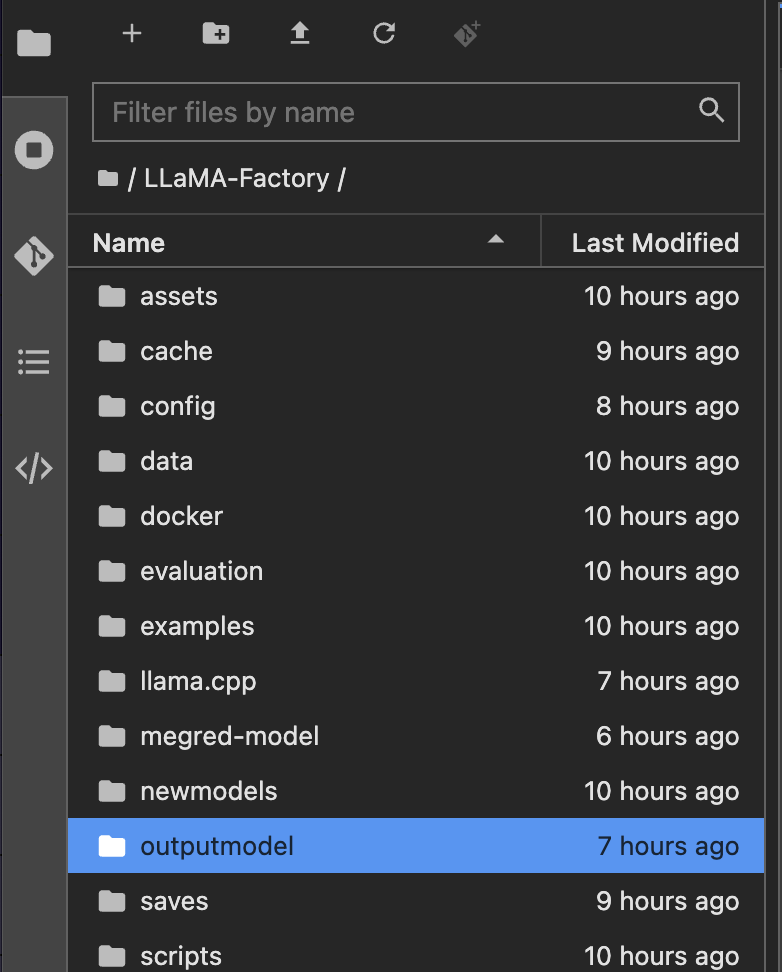
Task: Open the Running Terminals and Kernels panel
Action: [x=34, y=150]
